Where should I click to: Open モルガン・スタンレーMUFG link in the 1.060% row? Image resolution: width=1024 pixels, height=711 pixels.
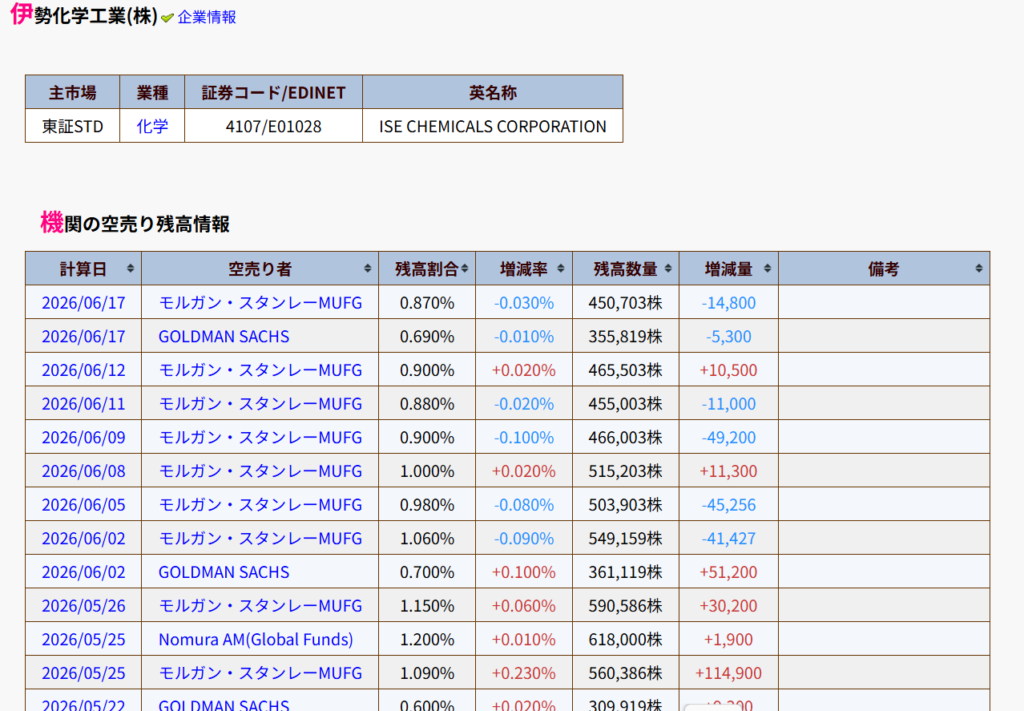(260, 538)
